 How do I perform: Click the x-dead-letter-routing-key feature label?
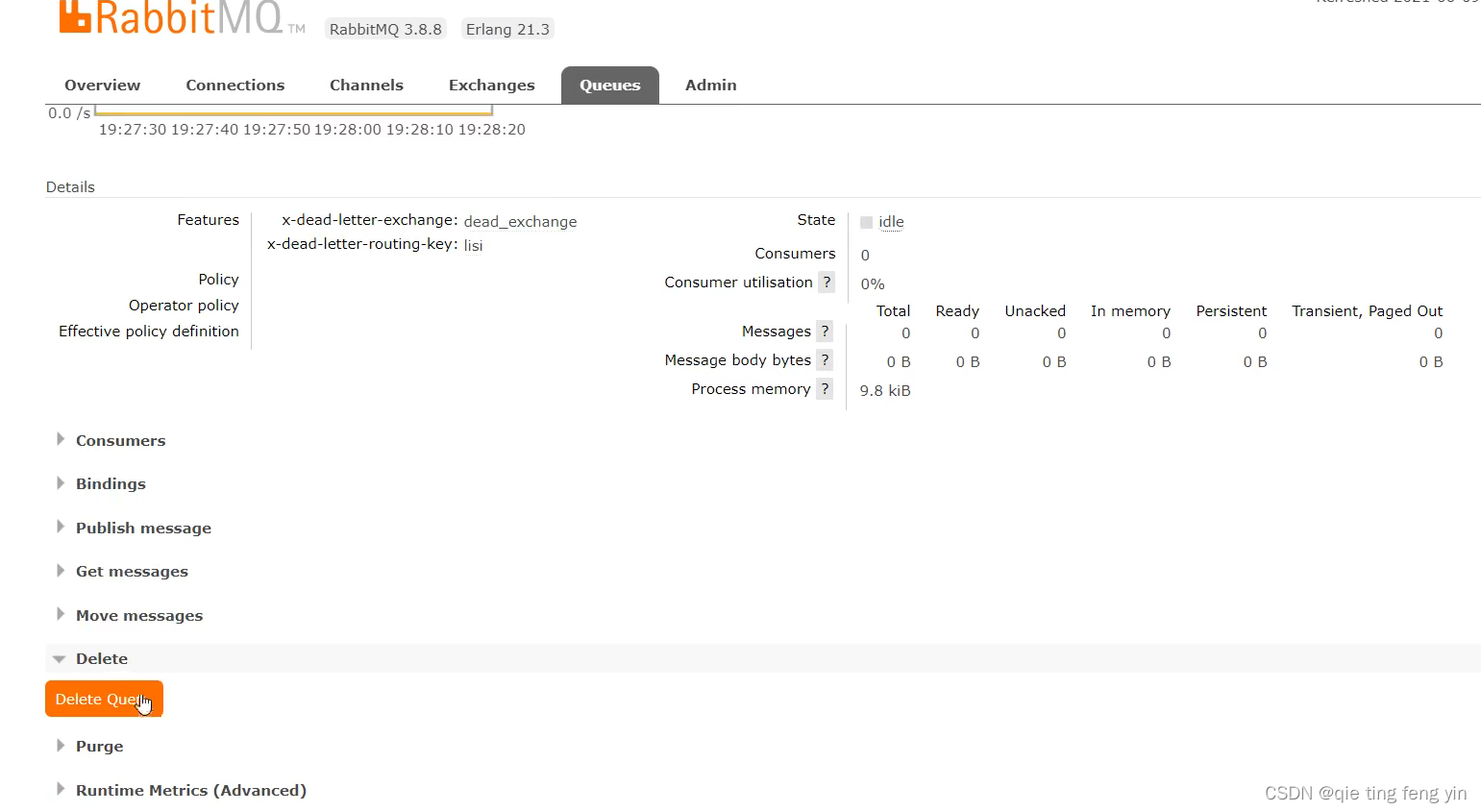point(362,244)
